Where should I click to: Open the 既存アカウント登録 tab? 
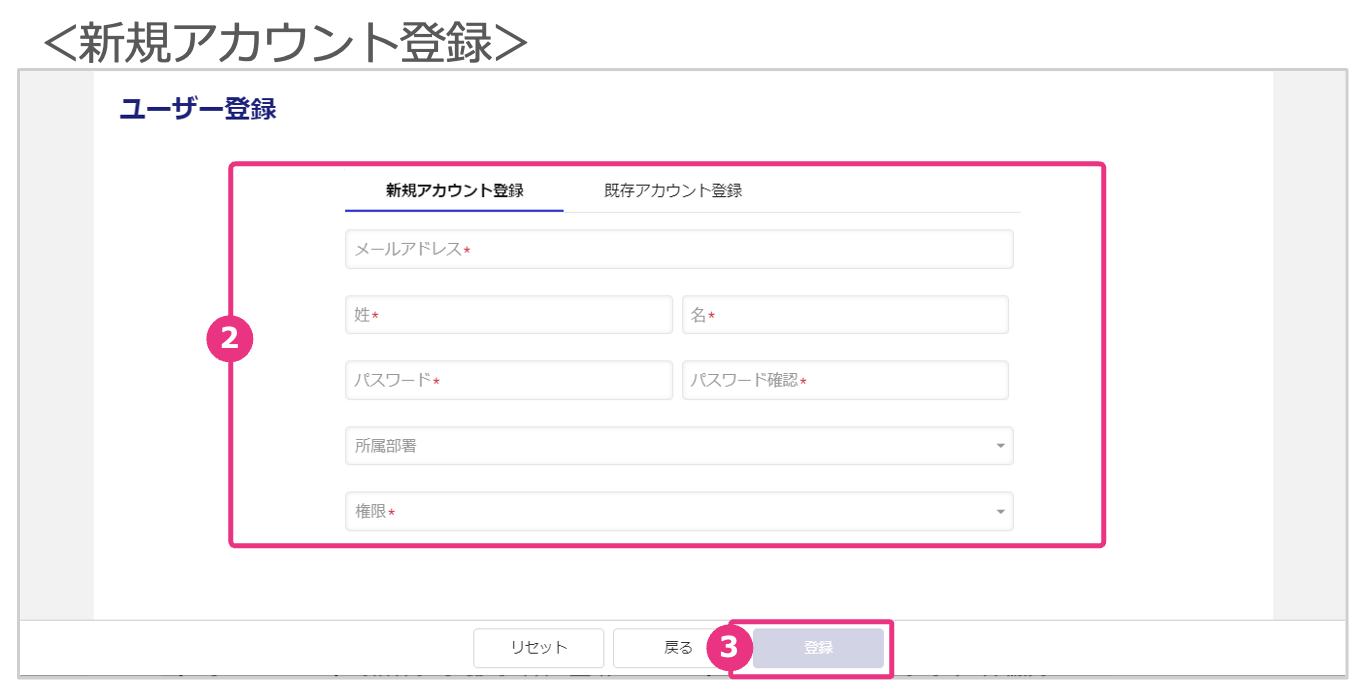(673, 191)
